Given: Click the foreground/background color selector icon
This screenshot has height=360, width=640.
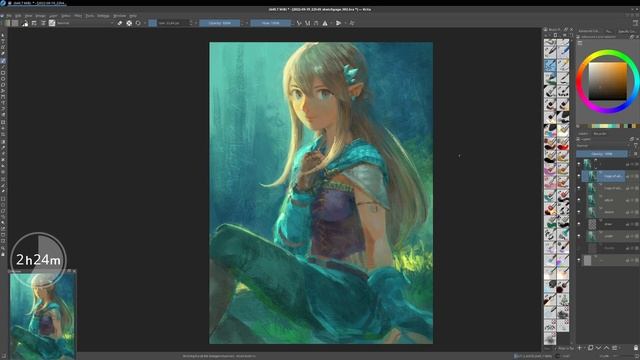Looking at the screenshot, I should [25, 23].
